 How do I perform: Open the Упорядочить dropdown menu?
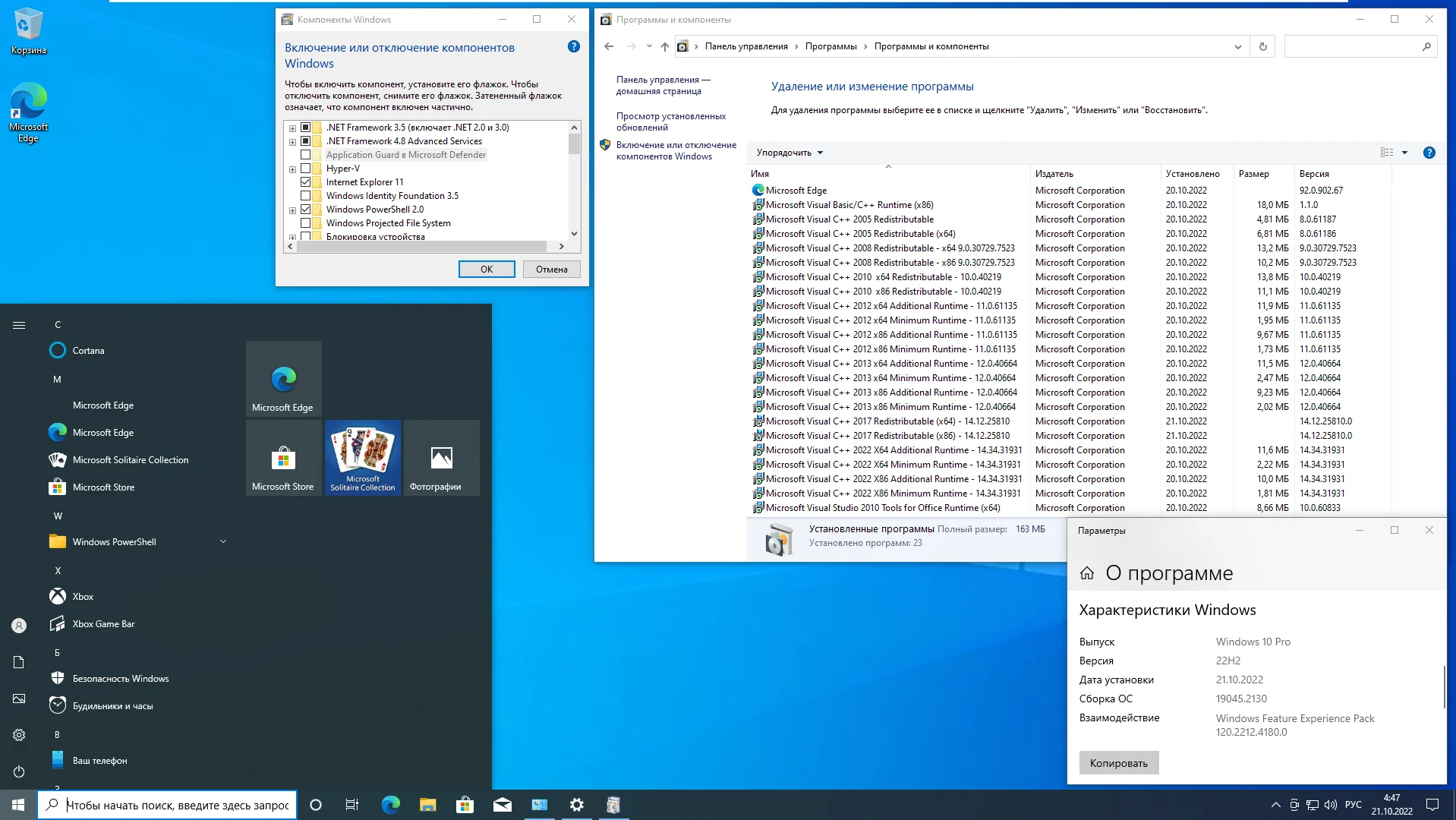789,153
